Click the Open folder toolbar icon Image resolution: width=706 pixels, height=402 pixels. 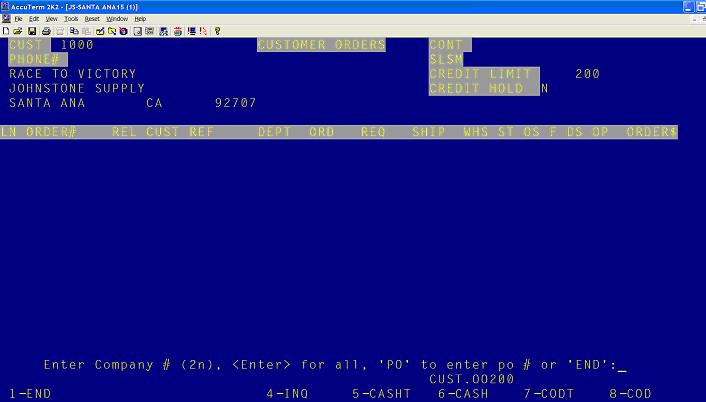tap(18, 31)
